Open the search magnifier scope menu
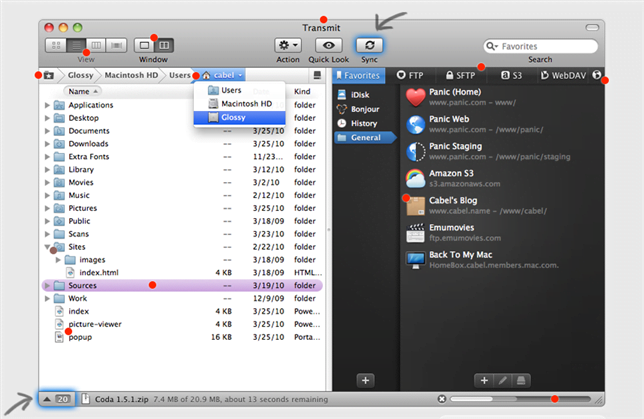This screenshot has width=644, height=419. [x=492, y=46]
